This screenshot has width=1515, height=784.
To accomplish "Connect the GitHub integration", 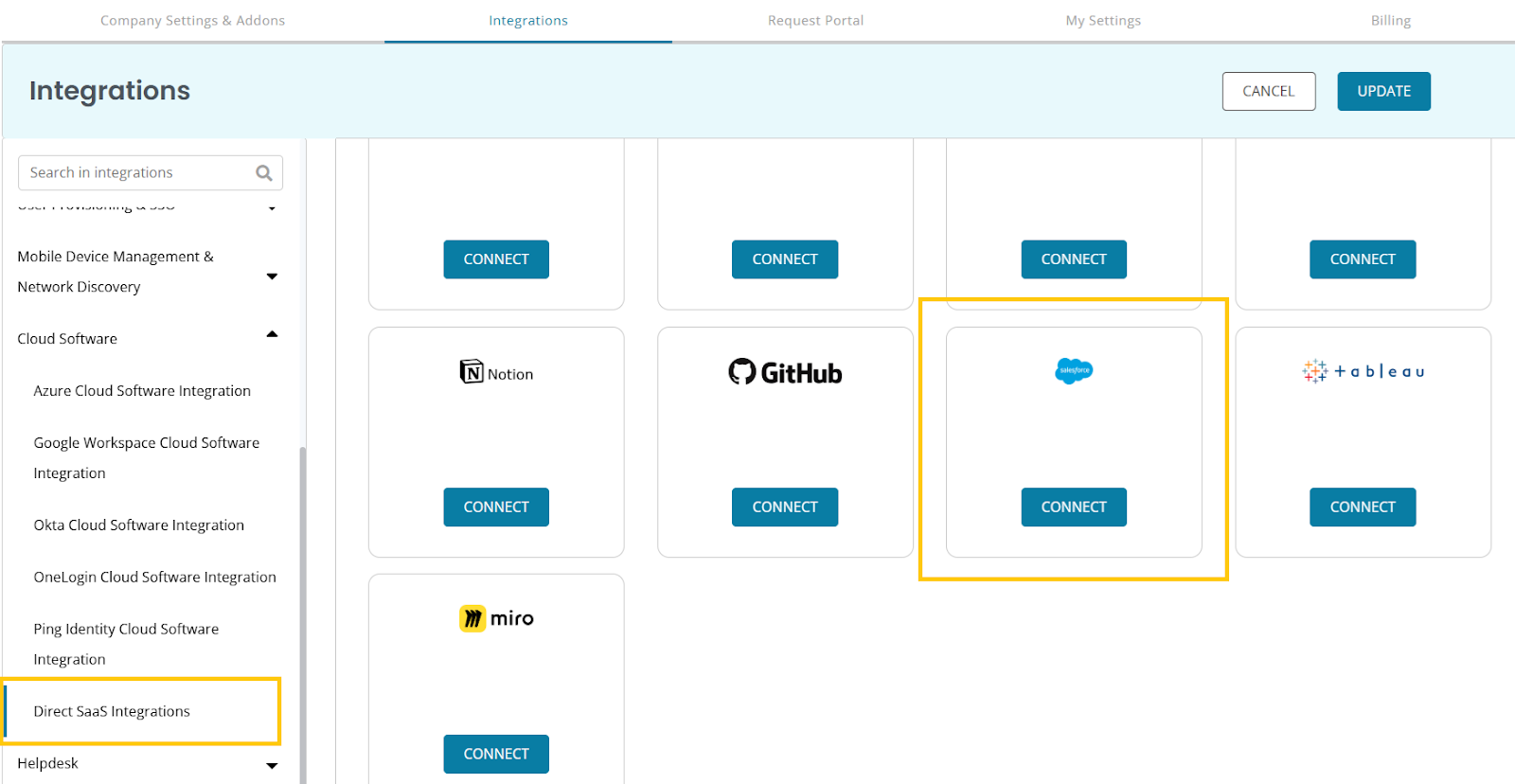I will pos(784,508).
